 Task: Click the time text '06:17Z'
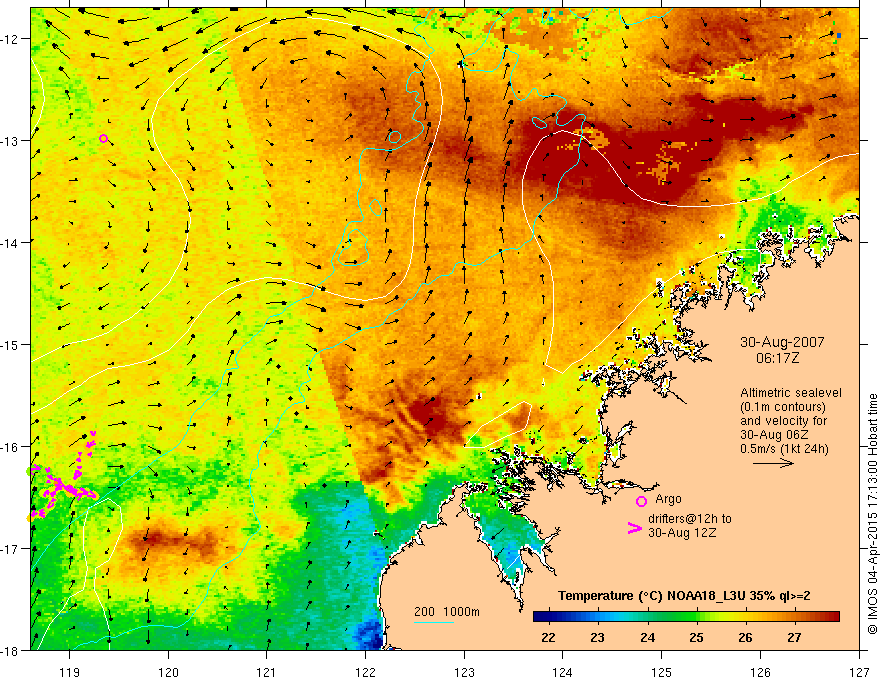777,358
